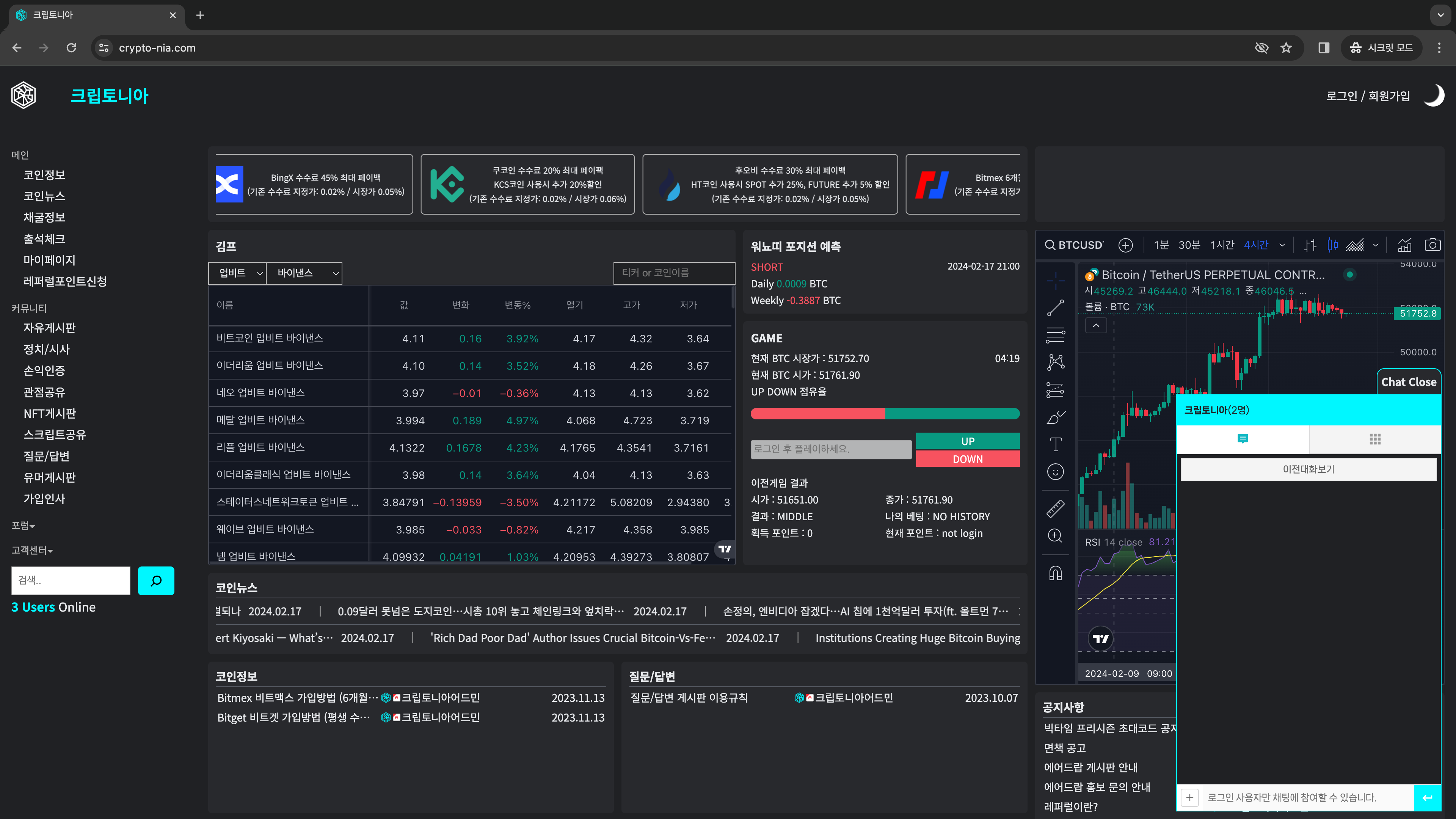
Task: Click the 티커 or 코인이름 search field
Action: tap(674, 273)
